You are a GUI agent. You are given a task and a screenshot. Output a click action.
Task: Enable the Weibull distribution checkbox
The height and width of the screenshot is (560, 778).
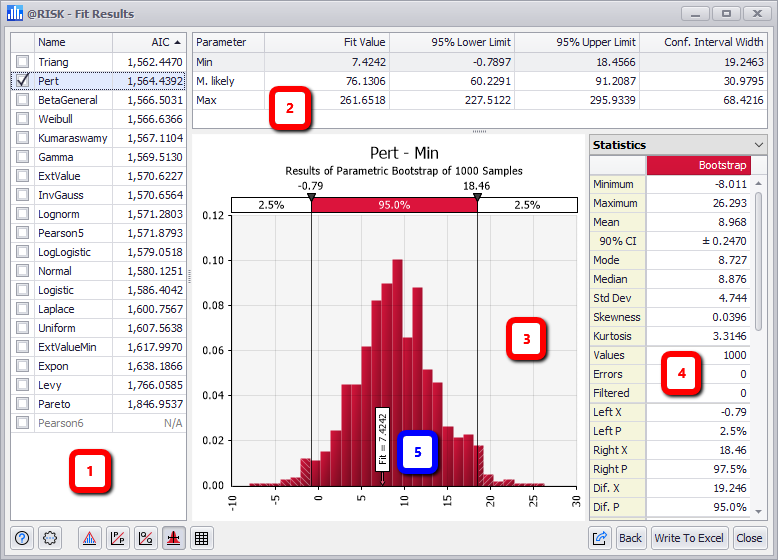coord(23,119)
